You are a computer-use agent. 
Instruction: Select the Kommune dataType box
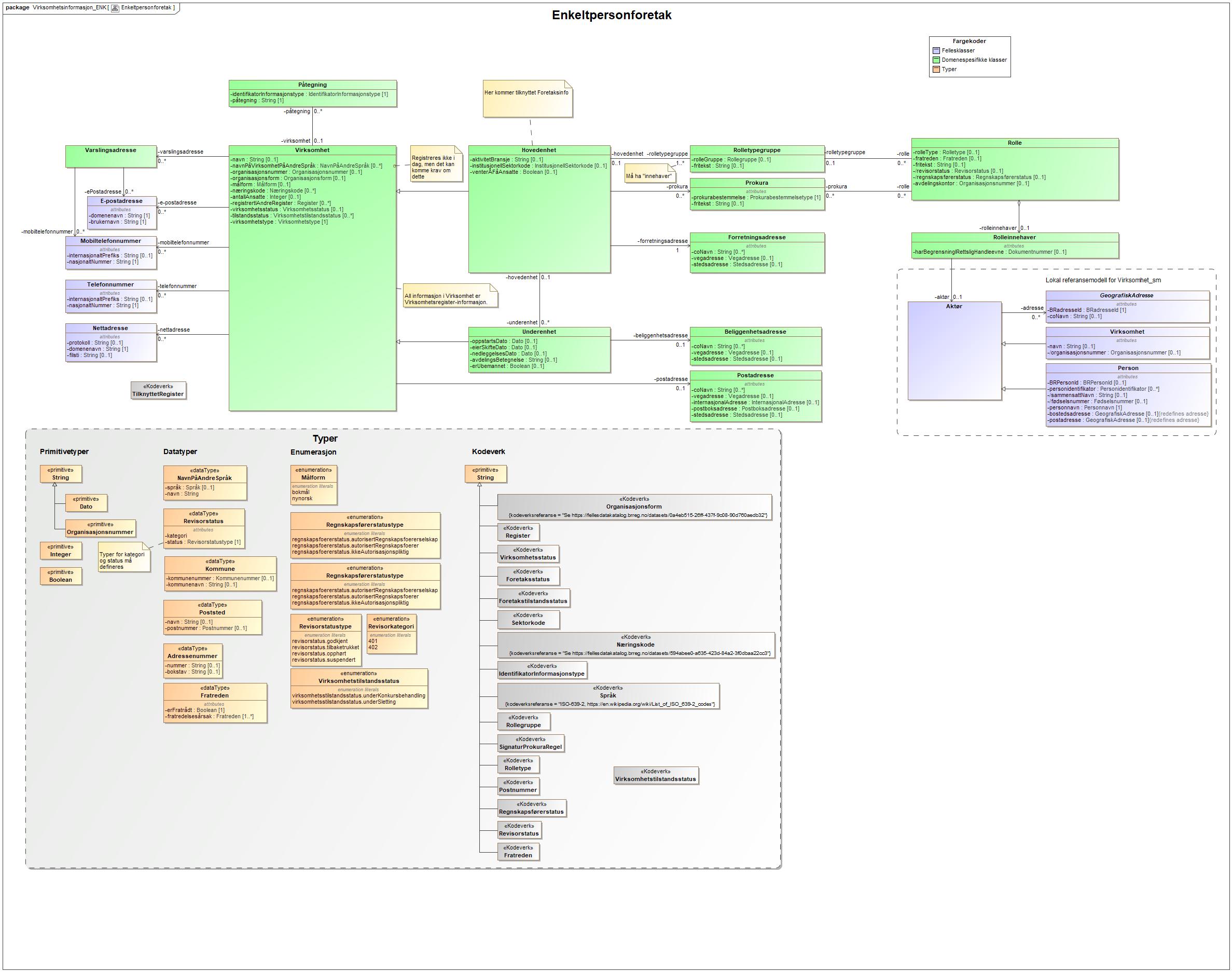(x=220, y=573)
